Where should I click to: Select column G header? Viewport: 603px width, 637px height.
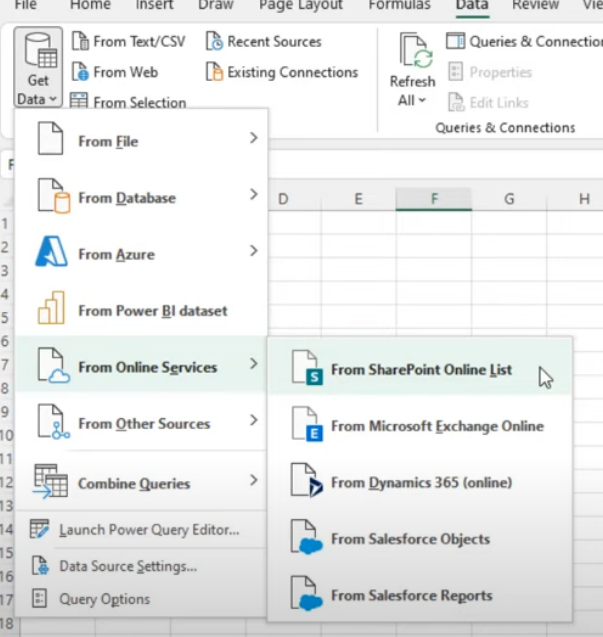pos(509,199)
